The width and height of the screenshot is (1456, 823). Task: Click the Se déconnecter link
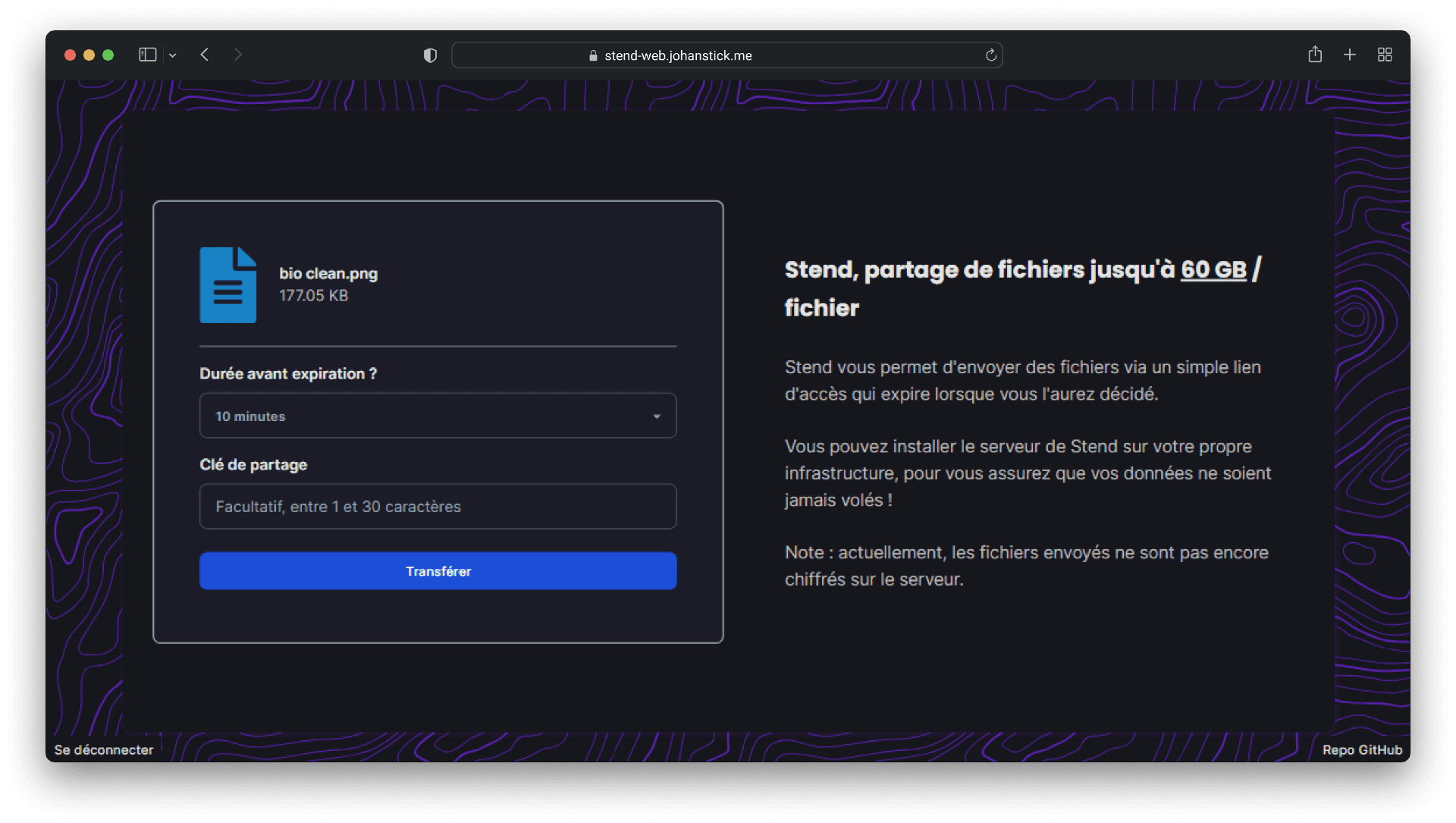pos(104,750)
